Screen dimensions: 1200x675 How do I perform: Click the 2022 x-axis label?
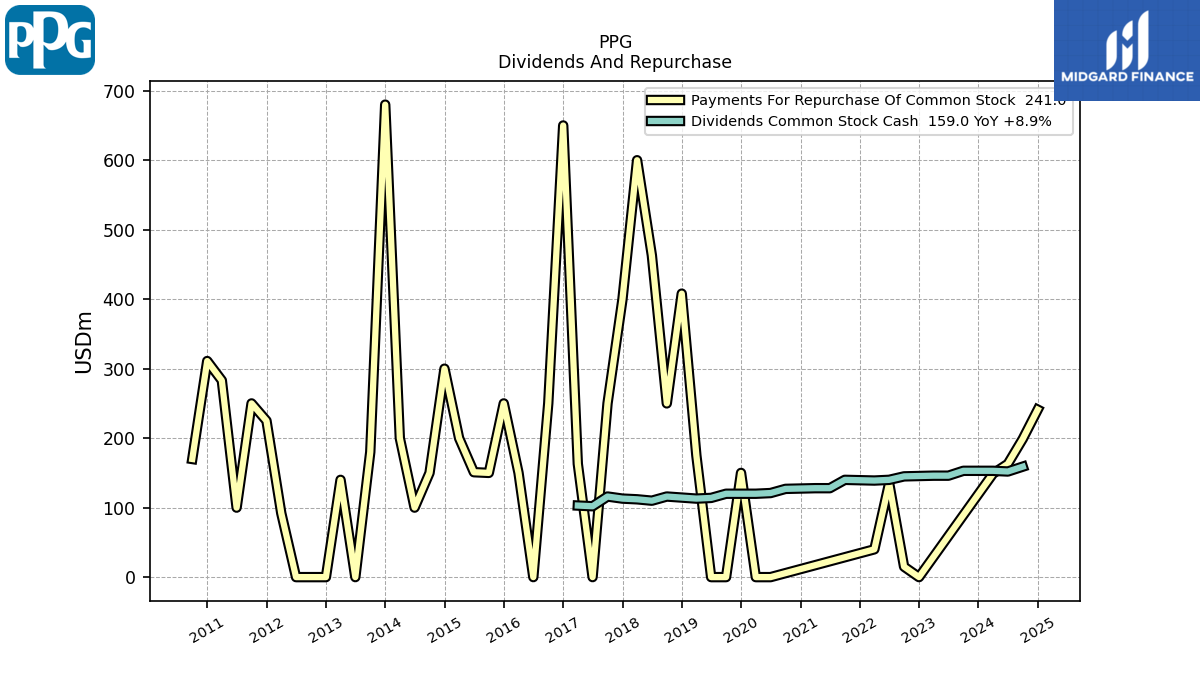pyautogui.click(x=859, y=630)
